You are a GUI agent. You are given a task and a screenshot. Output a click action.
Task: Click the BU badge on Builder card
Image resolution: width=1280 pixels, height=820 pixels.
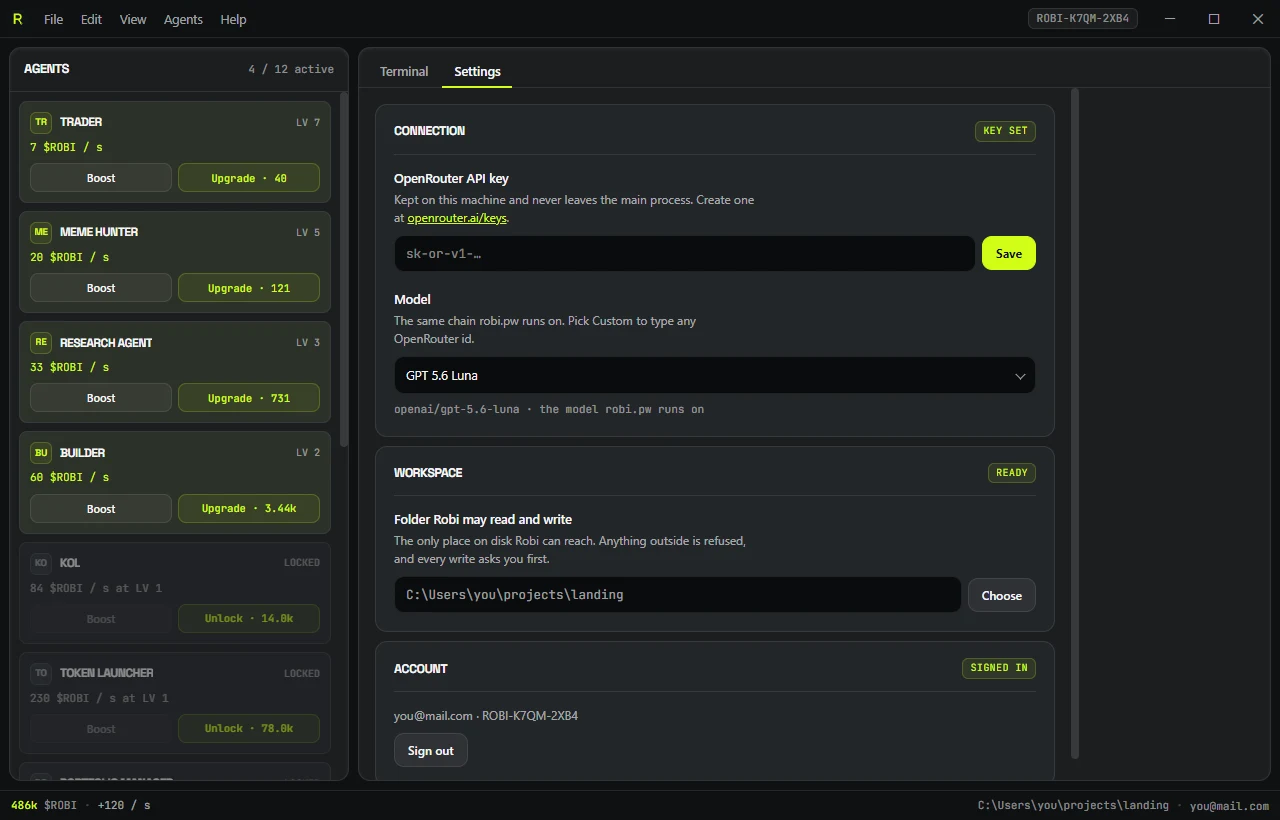tap(41, 453)
